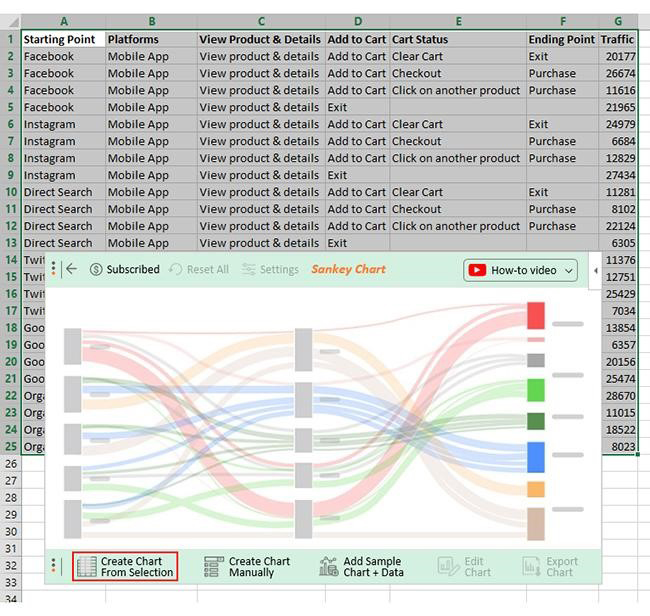Expand the How-to video dropdown arrow

click(569, 271)
